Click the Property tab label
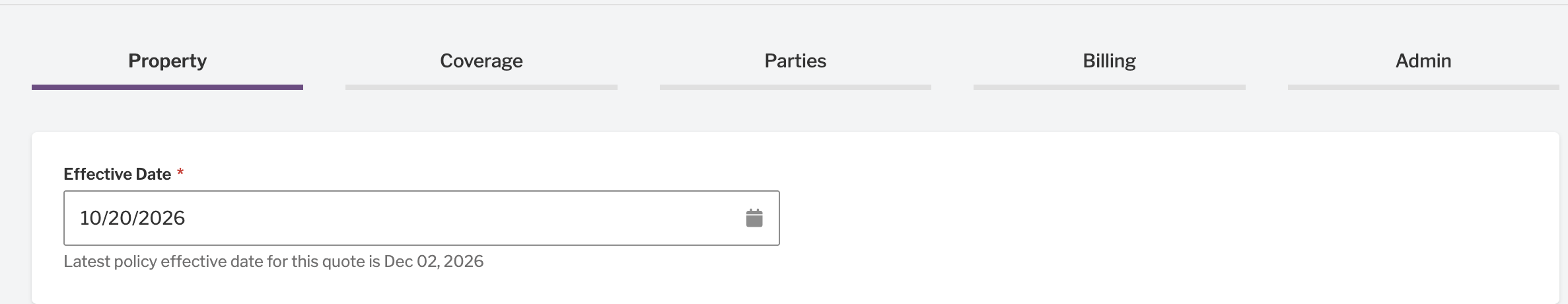1568x304 pixels. pyautogui.click(x=167, y=61)
